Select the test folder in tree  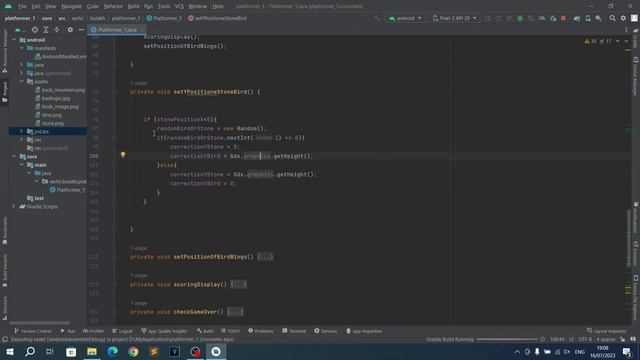36,198
